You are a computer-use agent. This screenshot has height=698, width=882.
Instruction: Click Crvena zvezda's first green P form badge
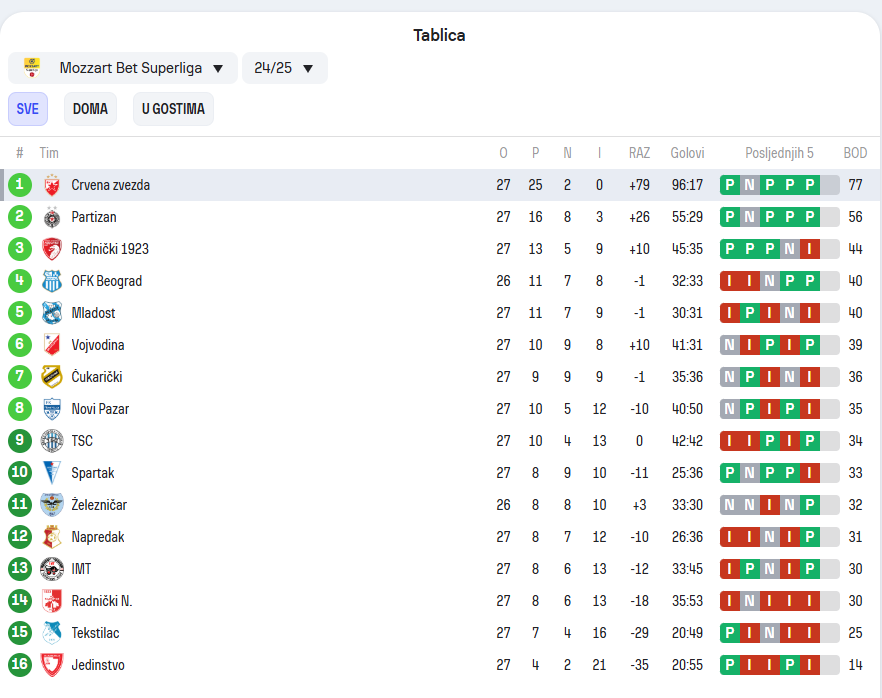click(730, 185)
